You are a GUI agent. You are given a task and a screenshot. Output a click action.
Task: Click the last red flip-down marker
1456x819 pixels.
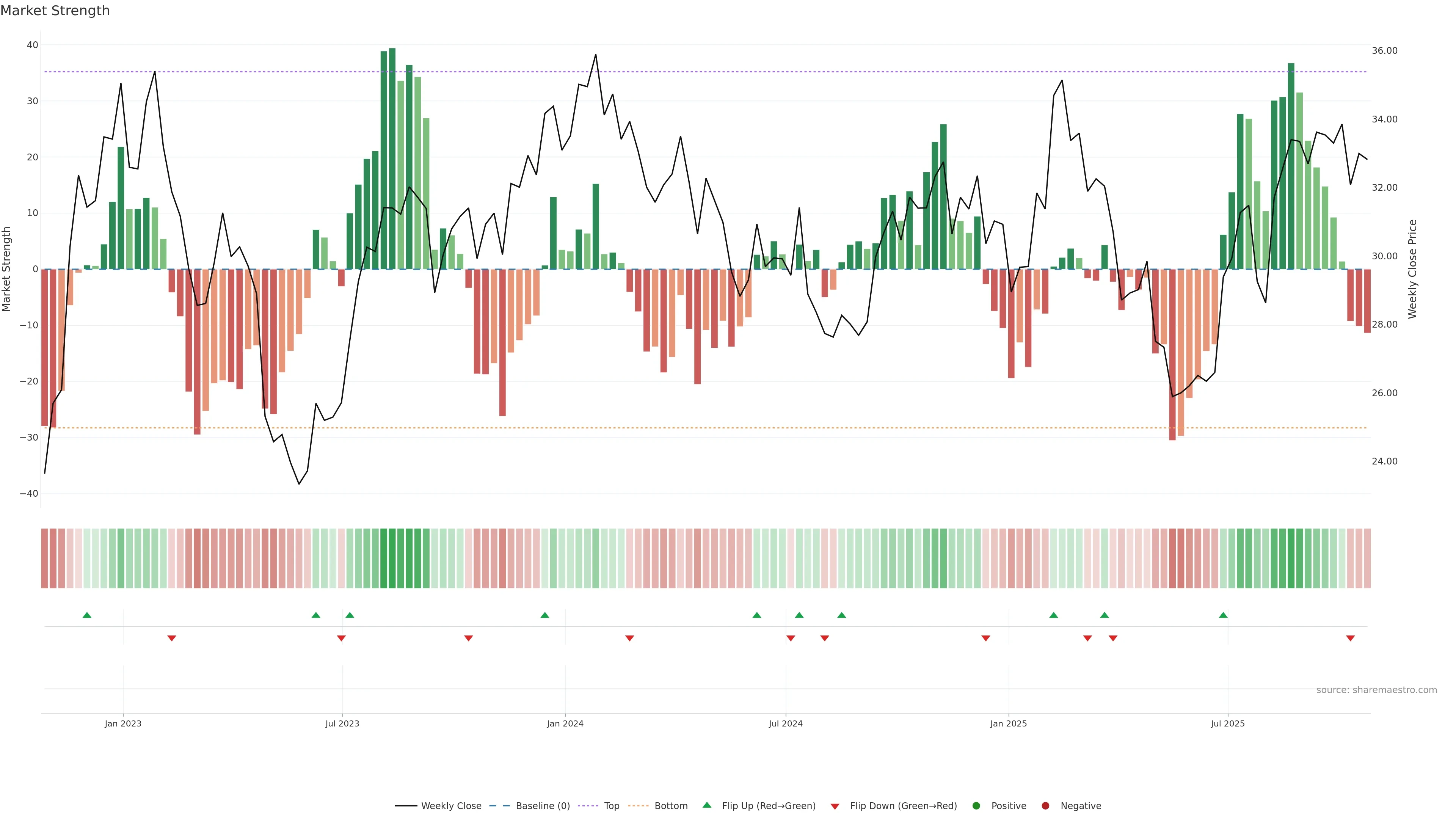click(x=1350, y=638)
